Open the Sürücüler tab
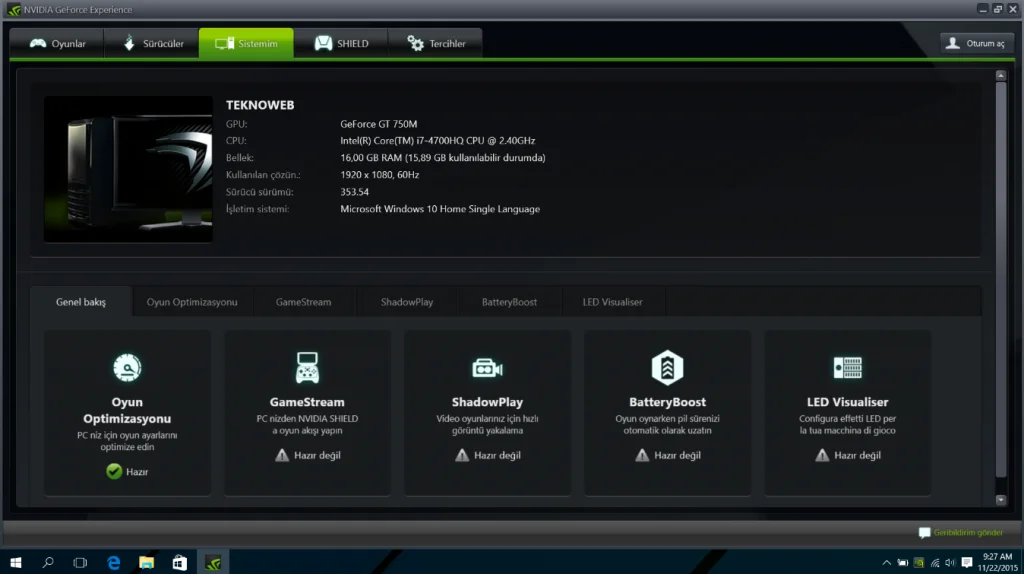 (152, 44)
